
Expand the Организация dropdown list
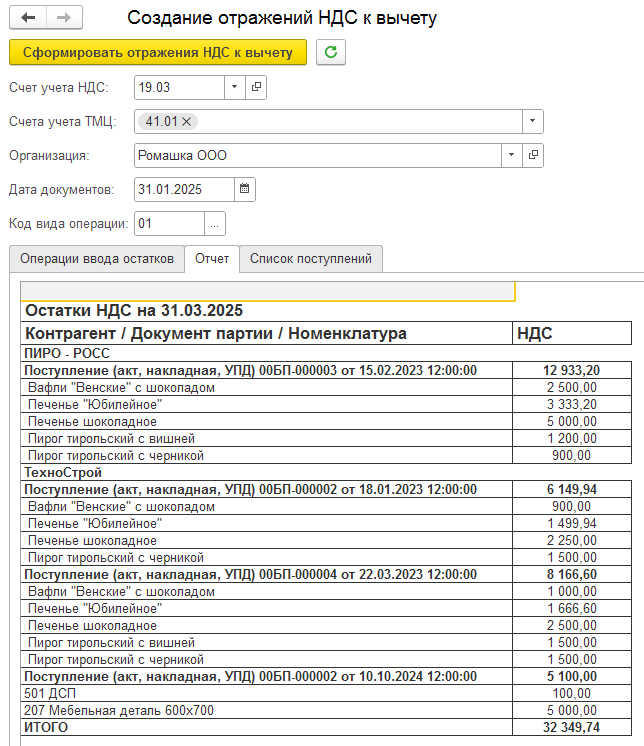[x=512, y=155]
